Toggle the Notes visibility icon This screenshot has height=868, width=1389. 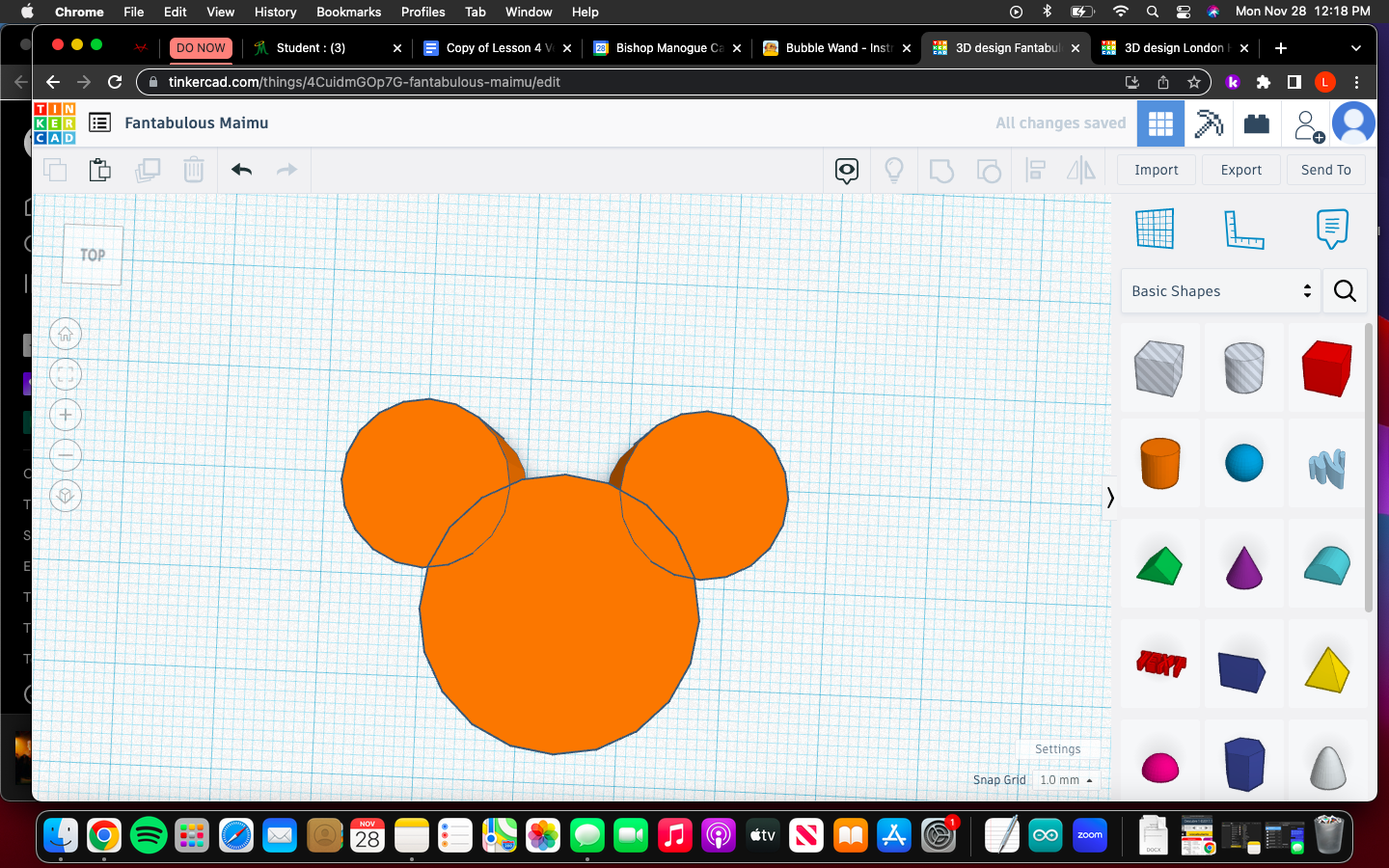[x=847, y=171]
